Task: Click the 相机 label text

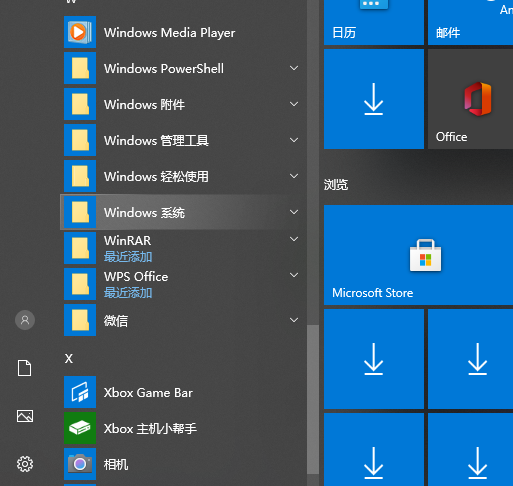Action: click(116, 465)
